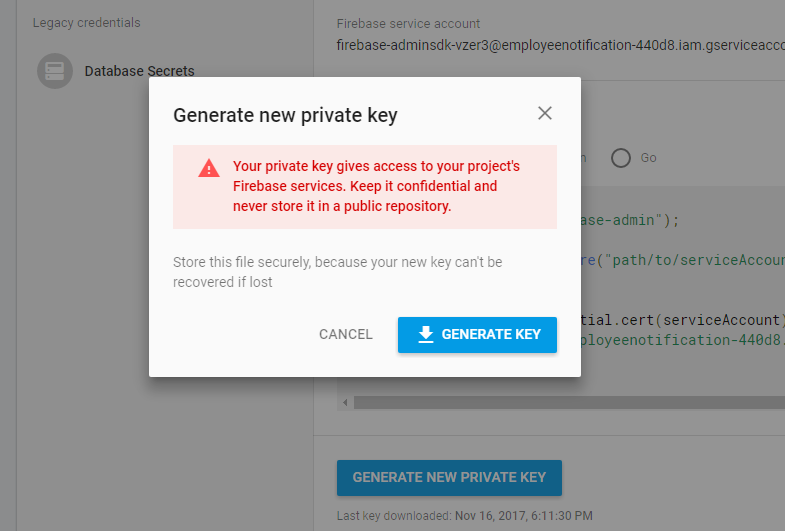Click the GENERATE NEW PRIVATE KEY button
Viewport: 785px width, 531px height.
click(x=449, y=478)
